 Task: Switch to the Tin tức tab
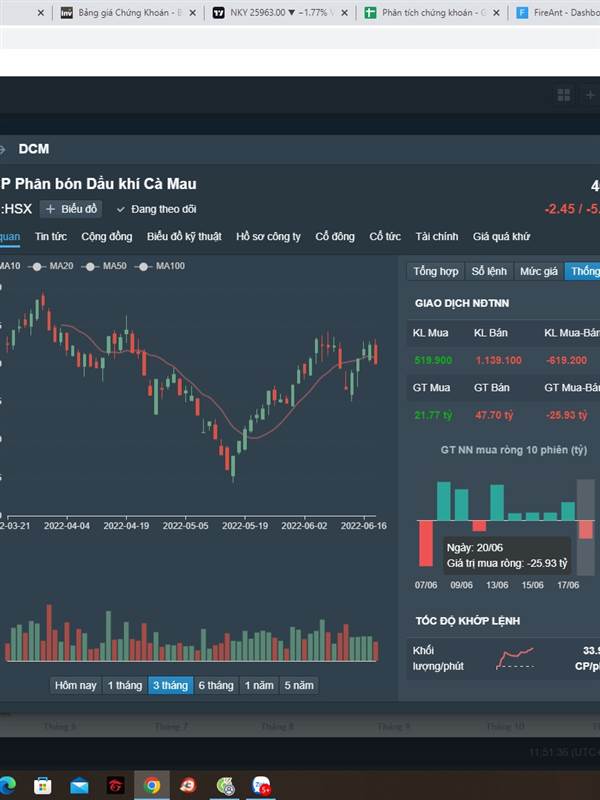tap(51, 236)
